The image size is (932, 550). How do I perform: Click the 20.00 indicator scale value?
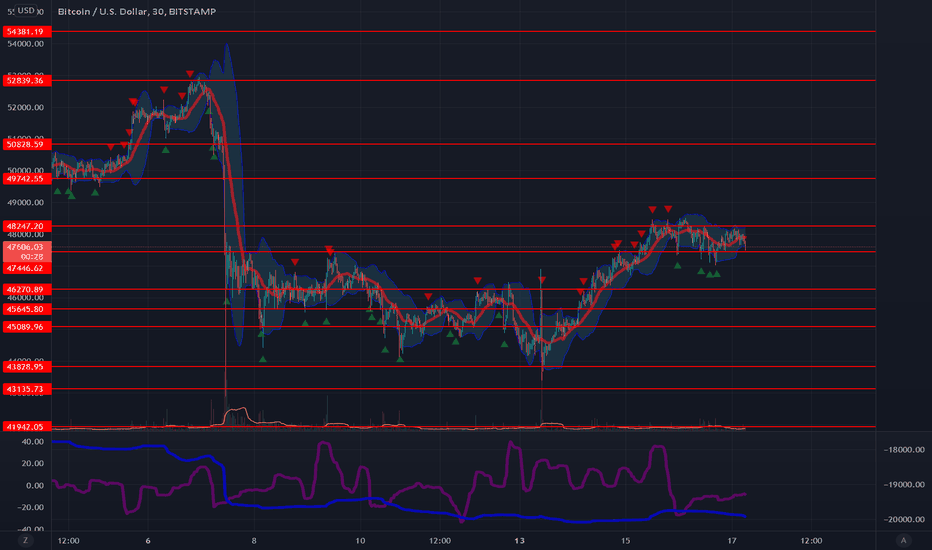click(x=33, y=463)
